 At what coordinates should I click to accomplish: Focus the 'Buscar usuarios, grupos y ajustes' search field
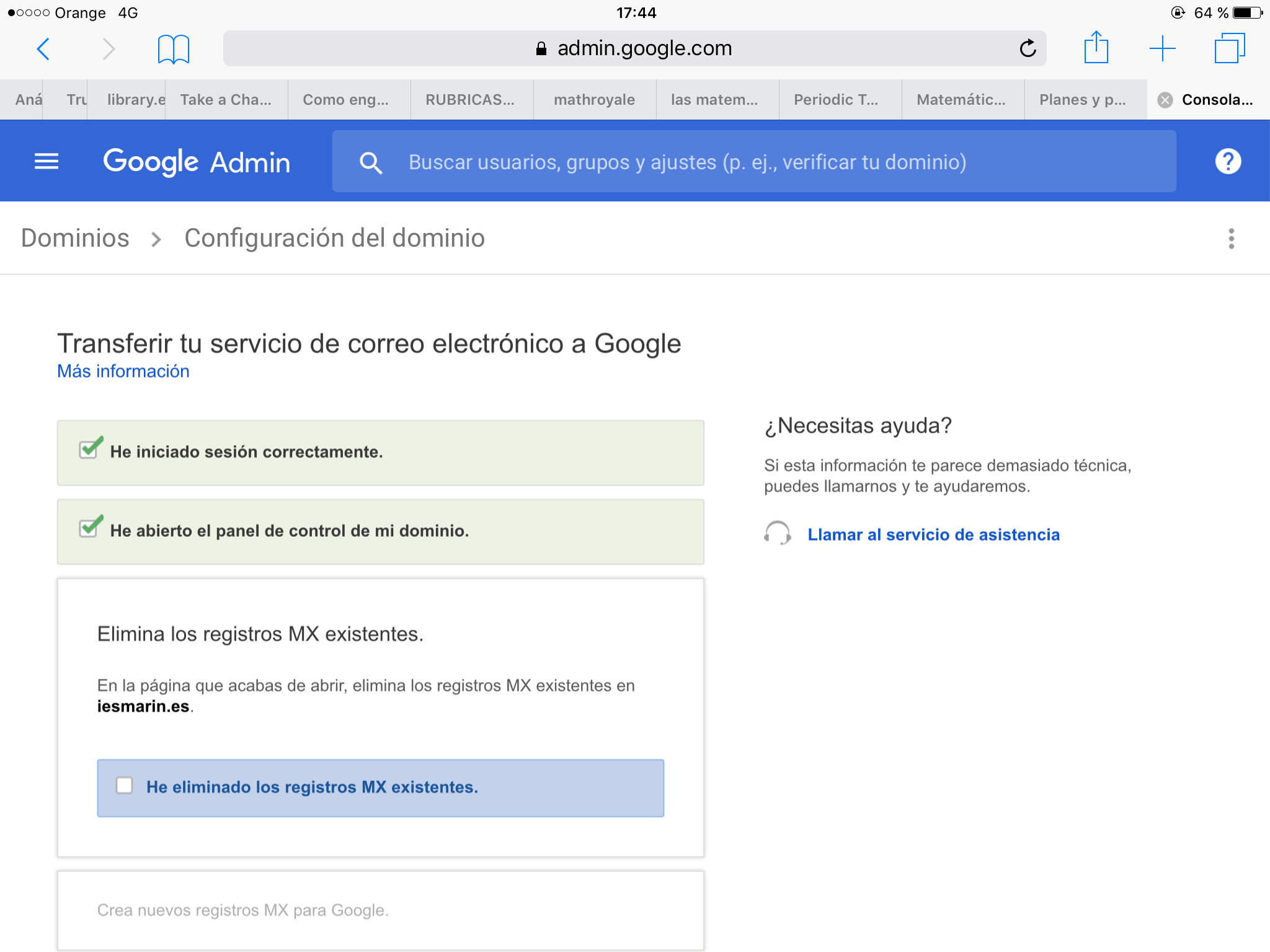click(x=687, y=162)
